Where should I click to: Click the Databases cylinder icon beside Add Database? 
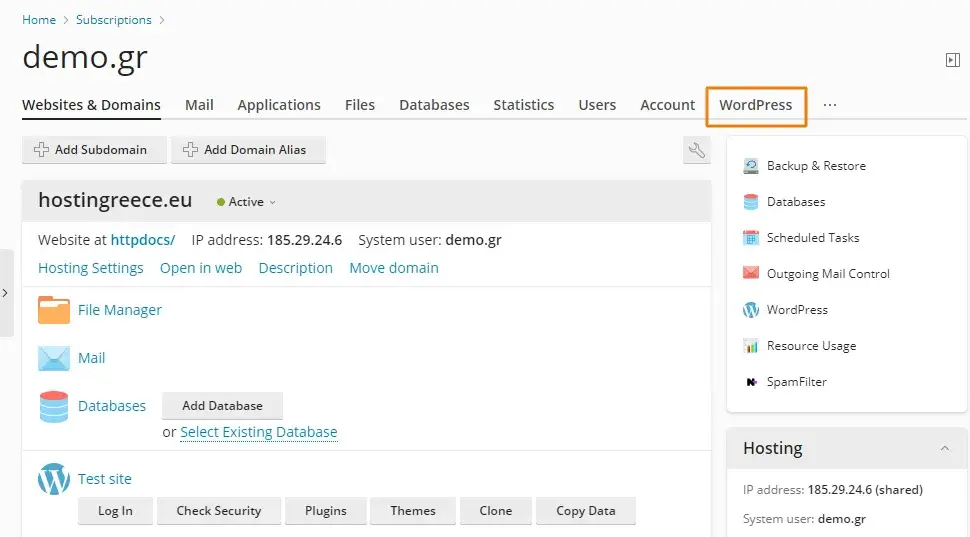point(54,406)
